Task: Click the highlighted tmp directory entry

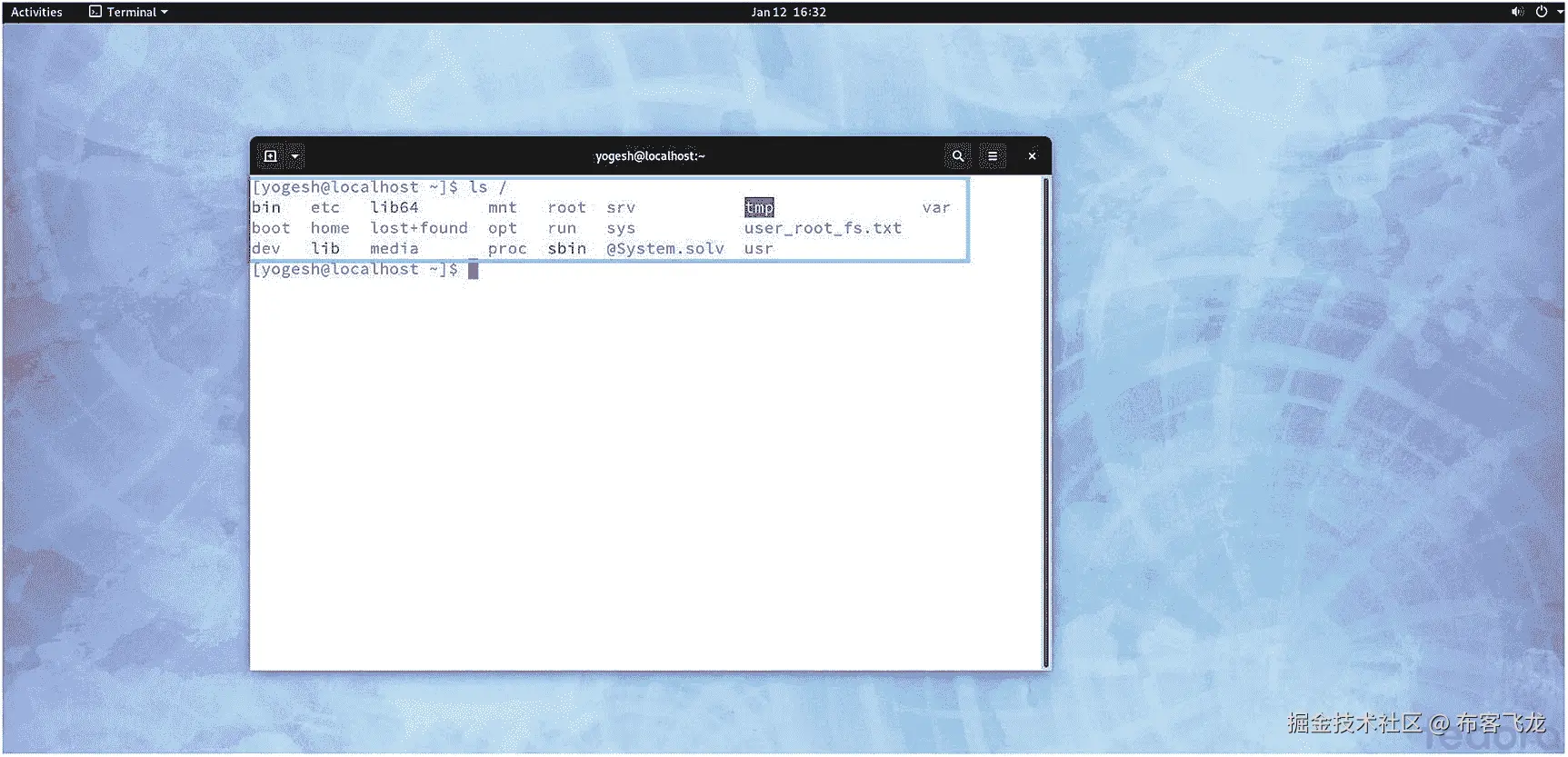Action: [759, 208]
